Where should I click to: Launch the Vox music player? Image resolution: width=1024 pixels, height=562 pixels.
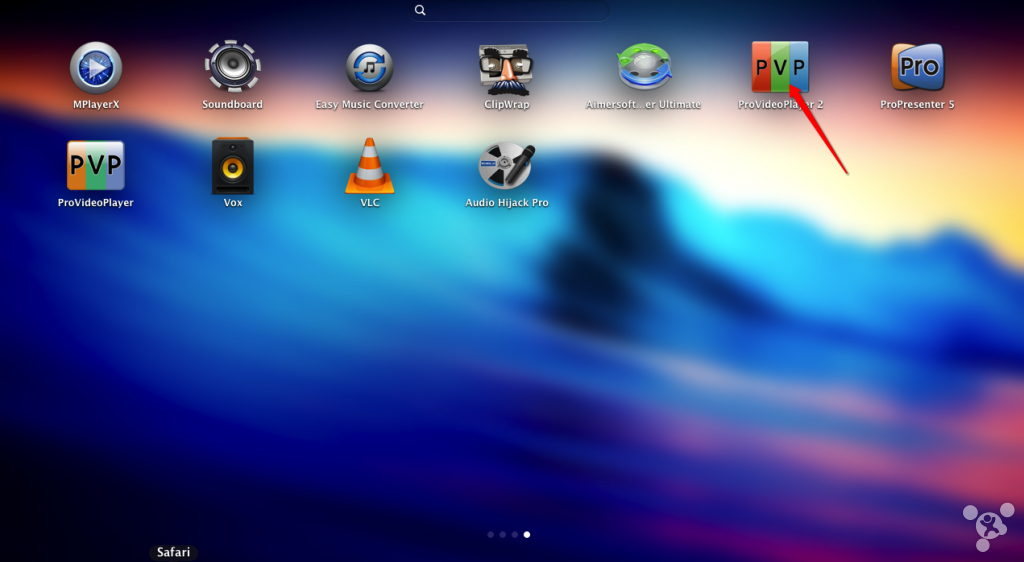tap(232, 166)
